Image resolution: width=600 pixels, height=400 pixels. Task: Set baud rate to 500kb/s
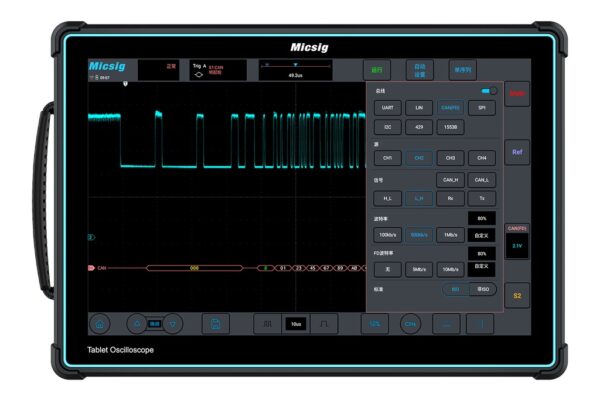419,235
